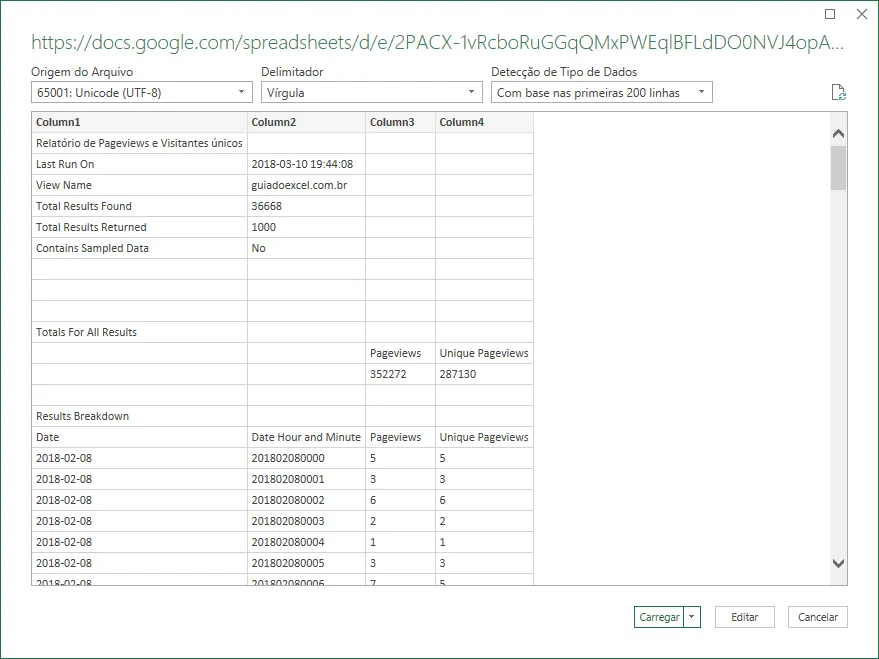The width and height of the screenshot is (879, 659).
Task: Click the Carregar button
Action: click(x=659, y=617)
